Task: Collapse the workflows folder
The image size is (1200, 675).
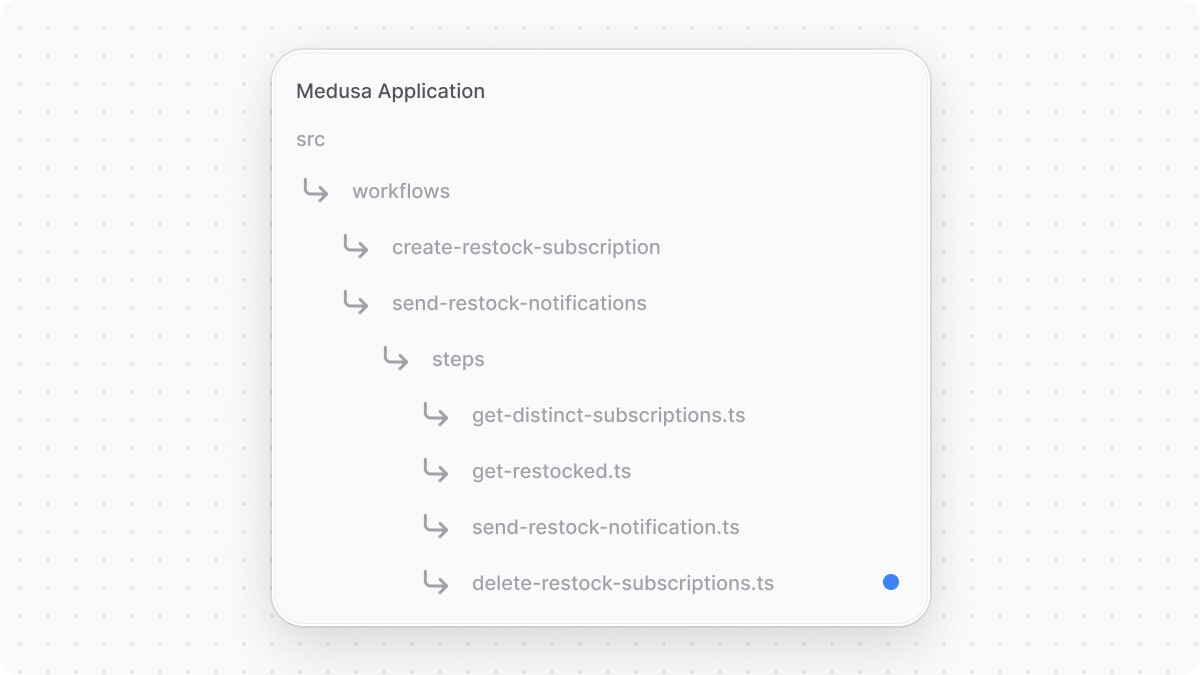Action: pos(400,191)
